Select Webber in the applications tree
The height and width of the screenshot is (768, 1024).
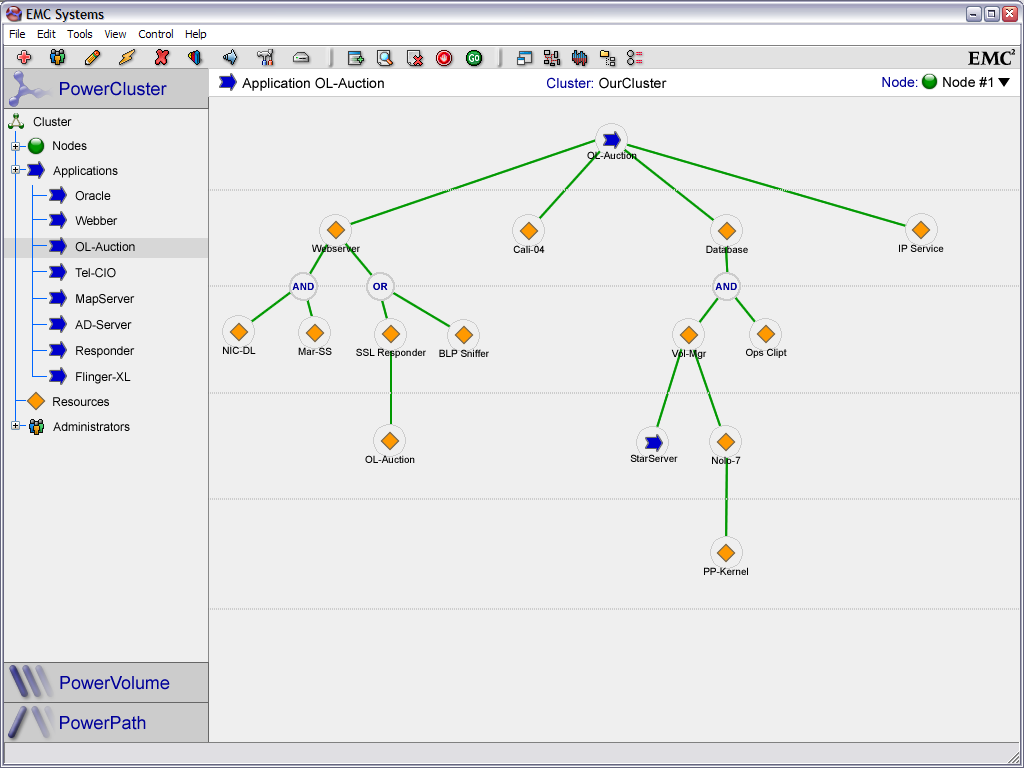(96, 221)
